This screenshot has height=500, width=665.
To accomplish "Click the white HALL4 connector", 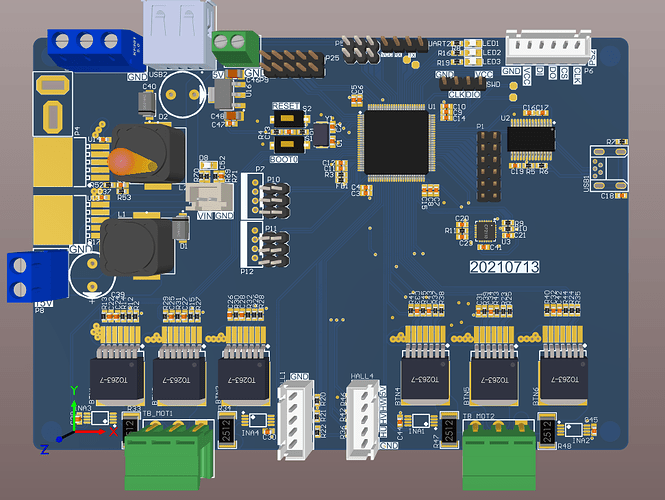I will click(x=363, y=418).
